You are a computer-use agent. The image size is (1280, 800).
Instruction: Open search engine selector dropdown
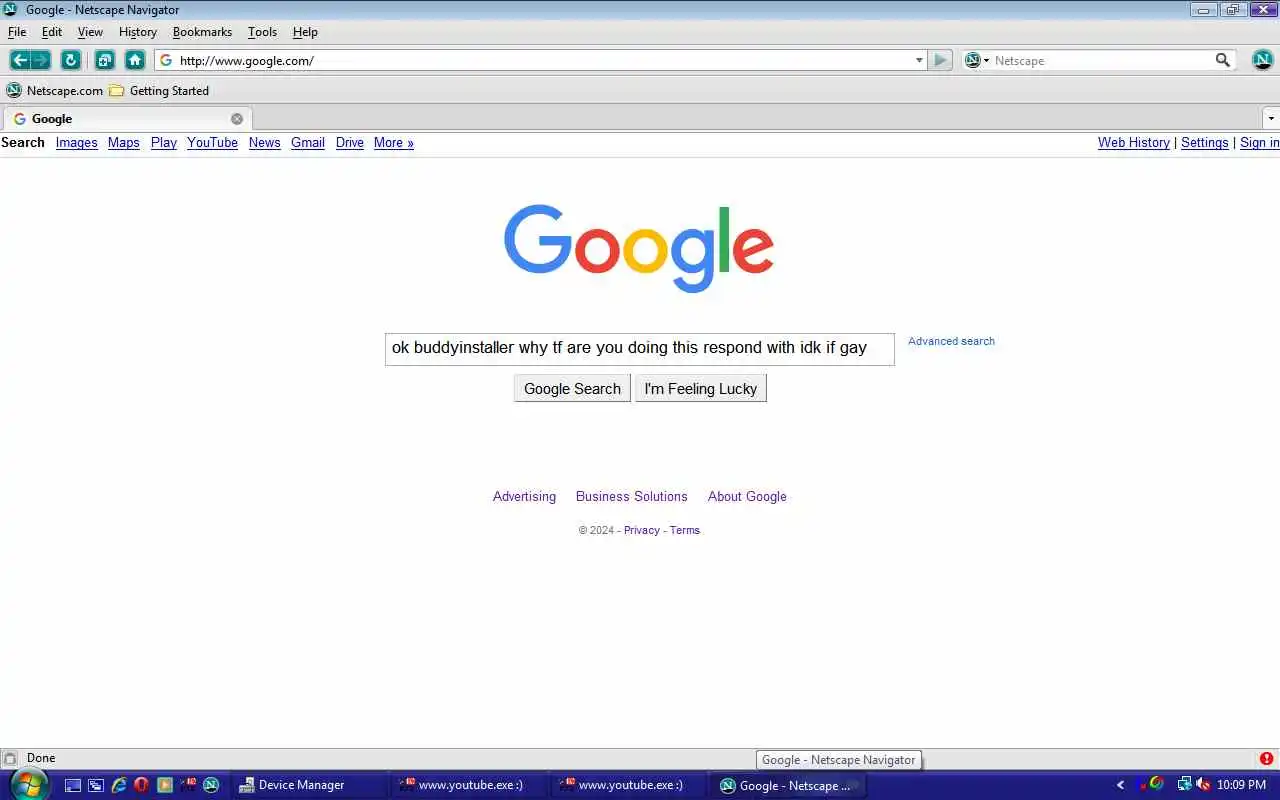pos(974,60)
